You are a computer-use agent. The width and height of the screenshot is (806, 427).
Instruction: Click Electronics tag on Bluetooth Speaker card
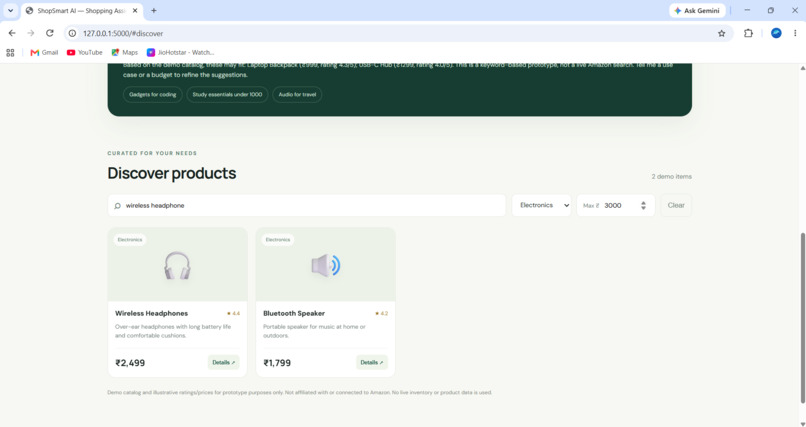point(278,239)
